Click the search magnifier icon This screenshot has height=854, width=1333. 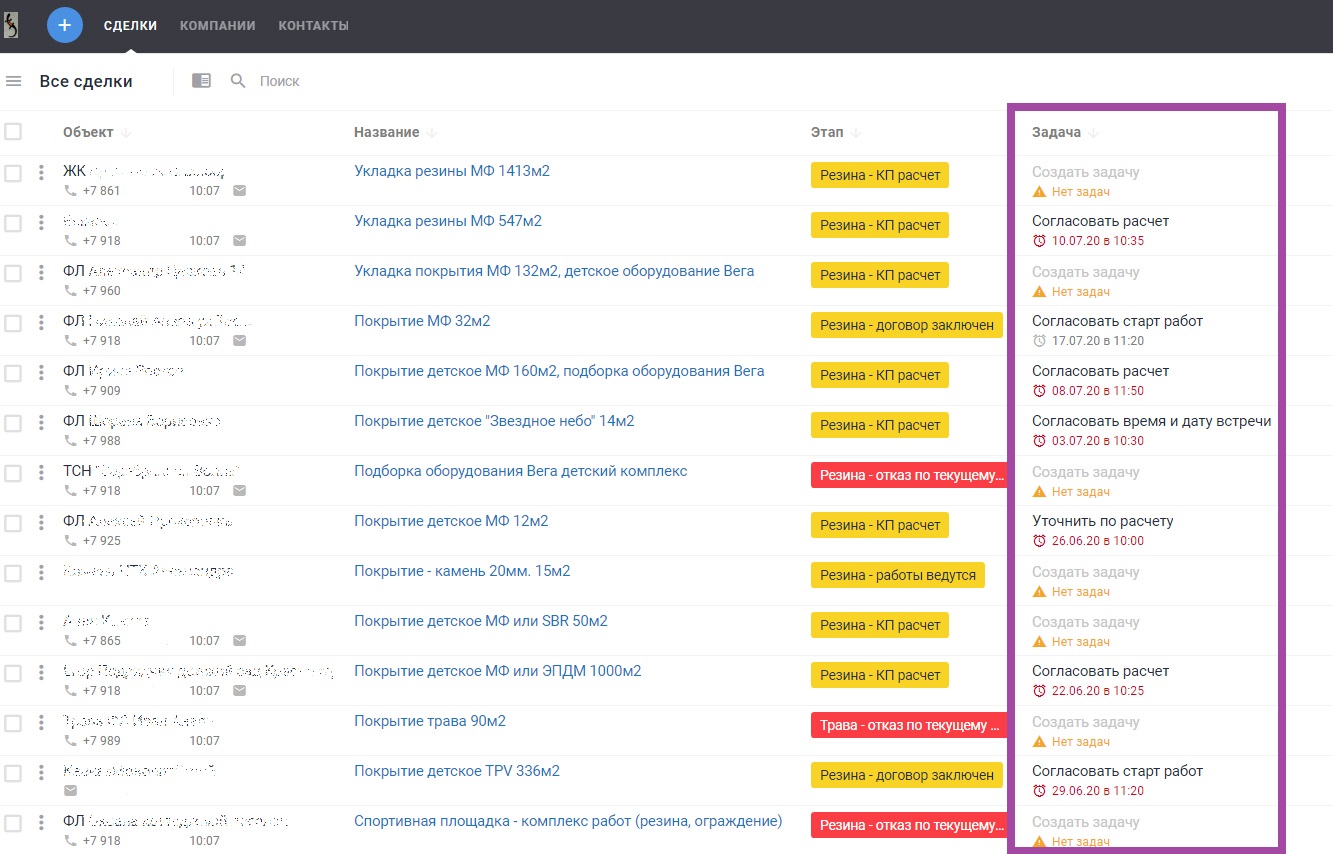pyautogui.click(x=238, y=81)
